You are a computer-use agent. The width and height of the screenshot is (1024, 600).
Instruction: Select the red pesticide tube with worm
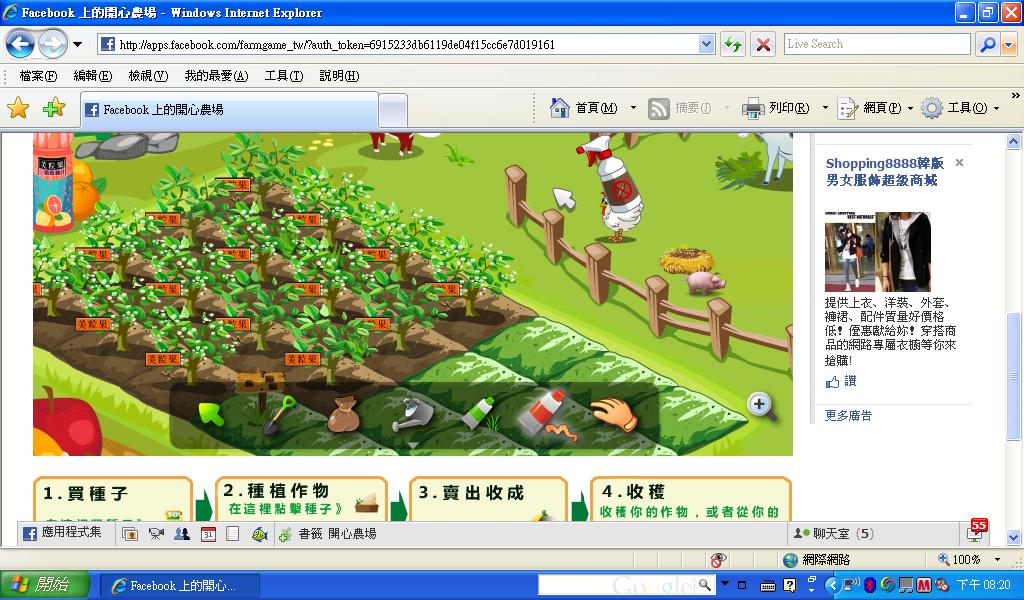tap(548, 413)
